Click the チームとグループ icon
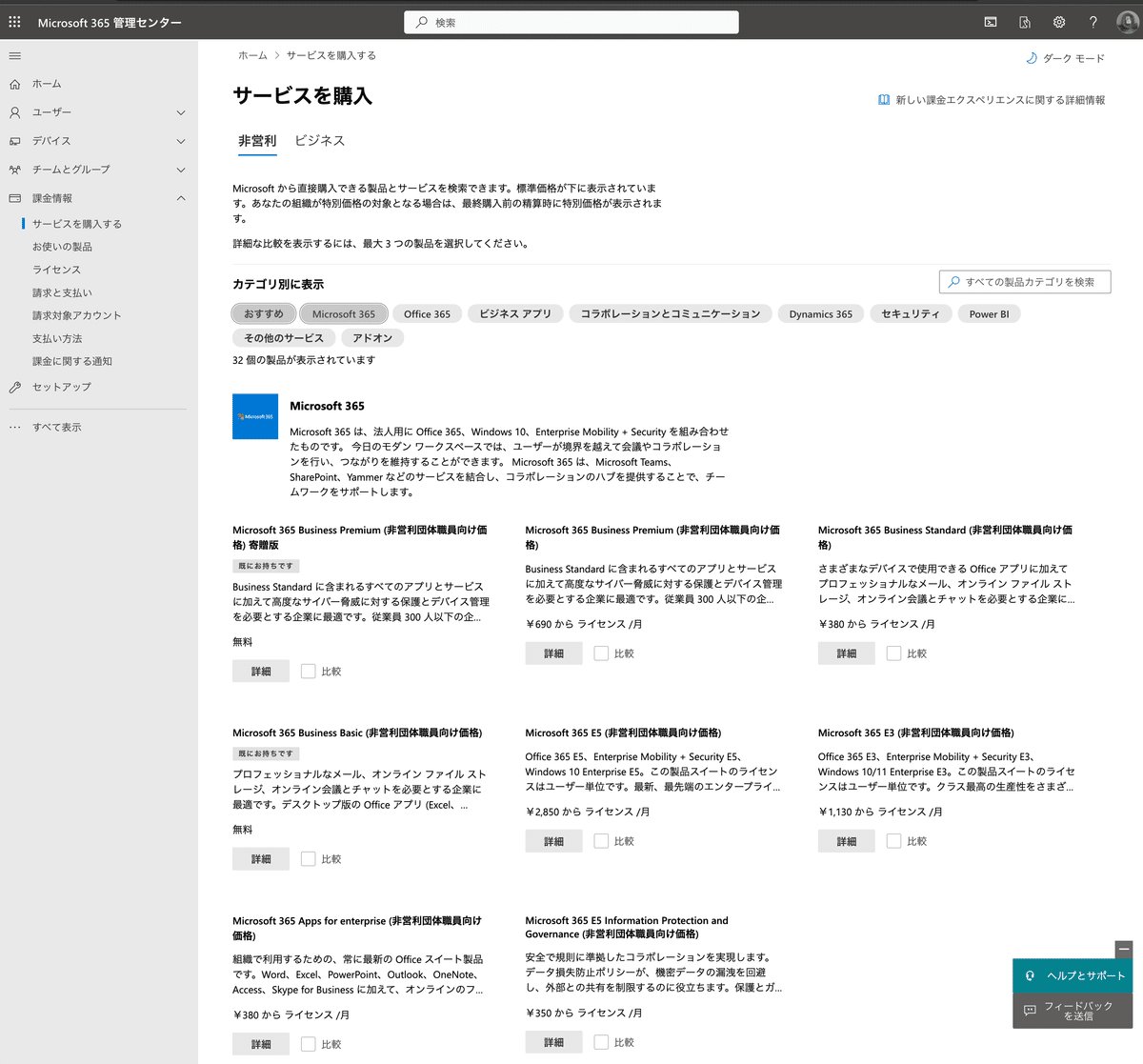Screen dimensions: 1143x1064 (14, 170)
